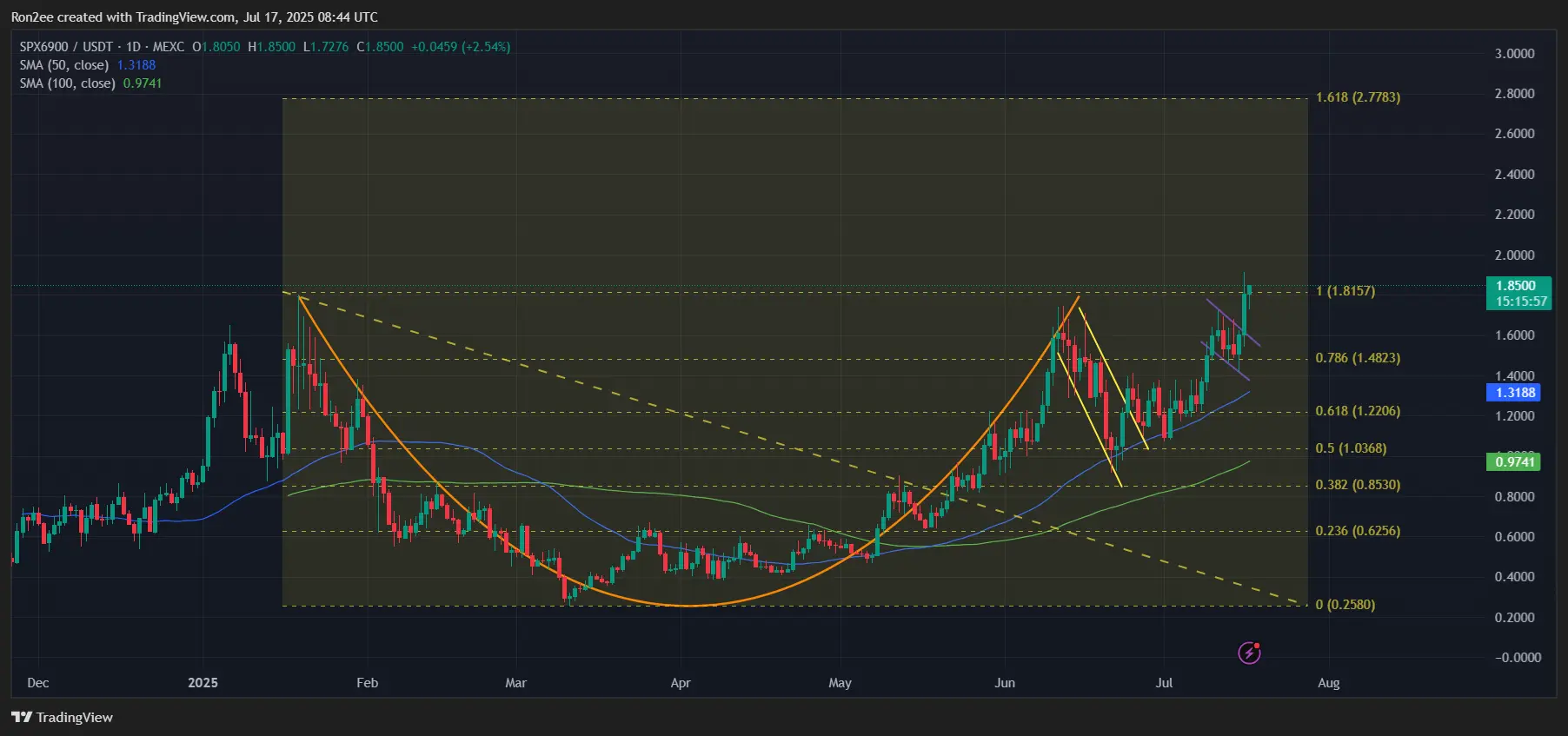Screen dimensions: 1568x736
Task: Click the TradingView logo at bottom left
Action: tap(63, 717)
